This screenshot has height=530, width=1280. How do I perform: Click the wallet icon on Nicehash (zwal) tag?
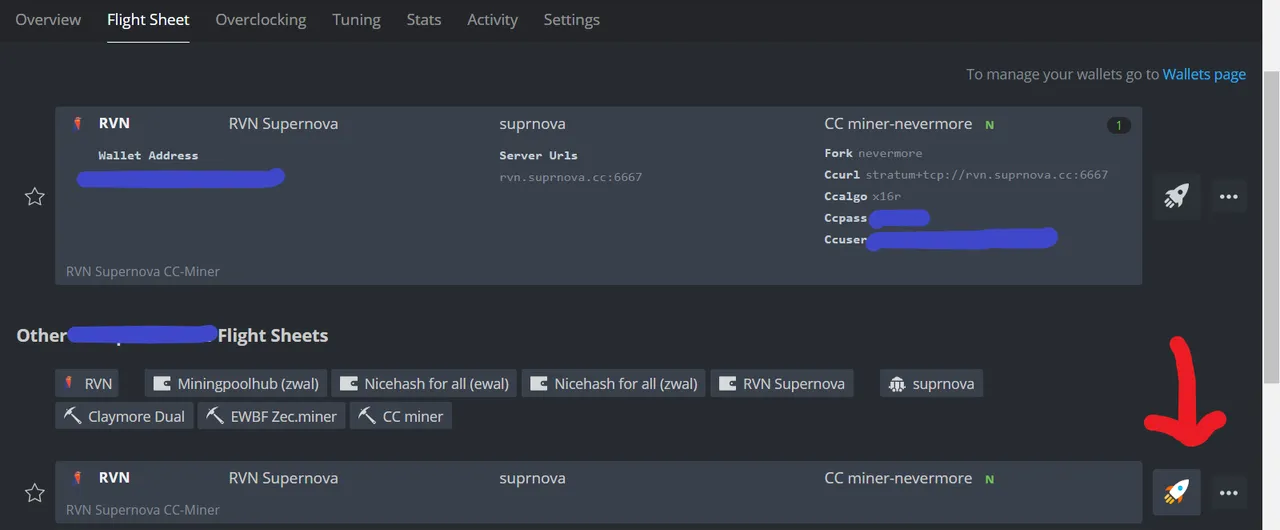point(539,384)
